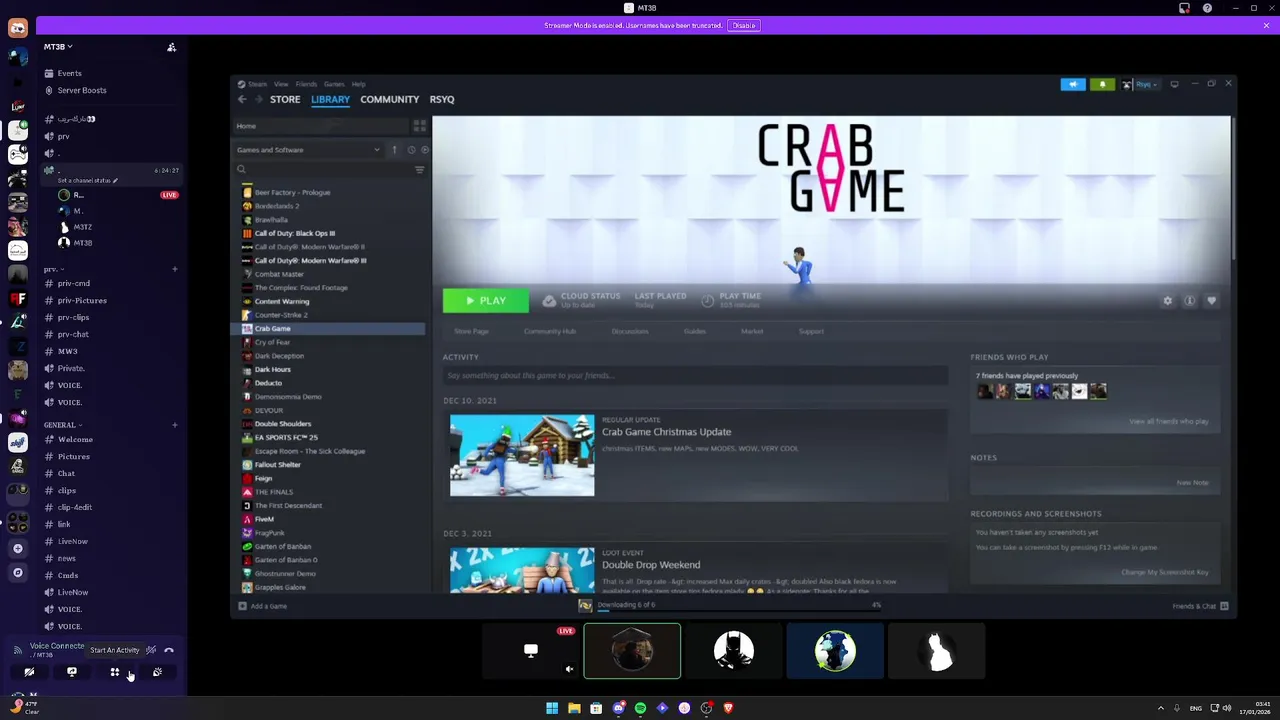Screen dimensions: 1280x720
Task: Show Crab Game info icon
Action: click(1189, 301)
